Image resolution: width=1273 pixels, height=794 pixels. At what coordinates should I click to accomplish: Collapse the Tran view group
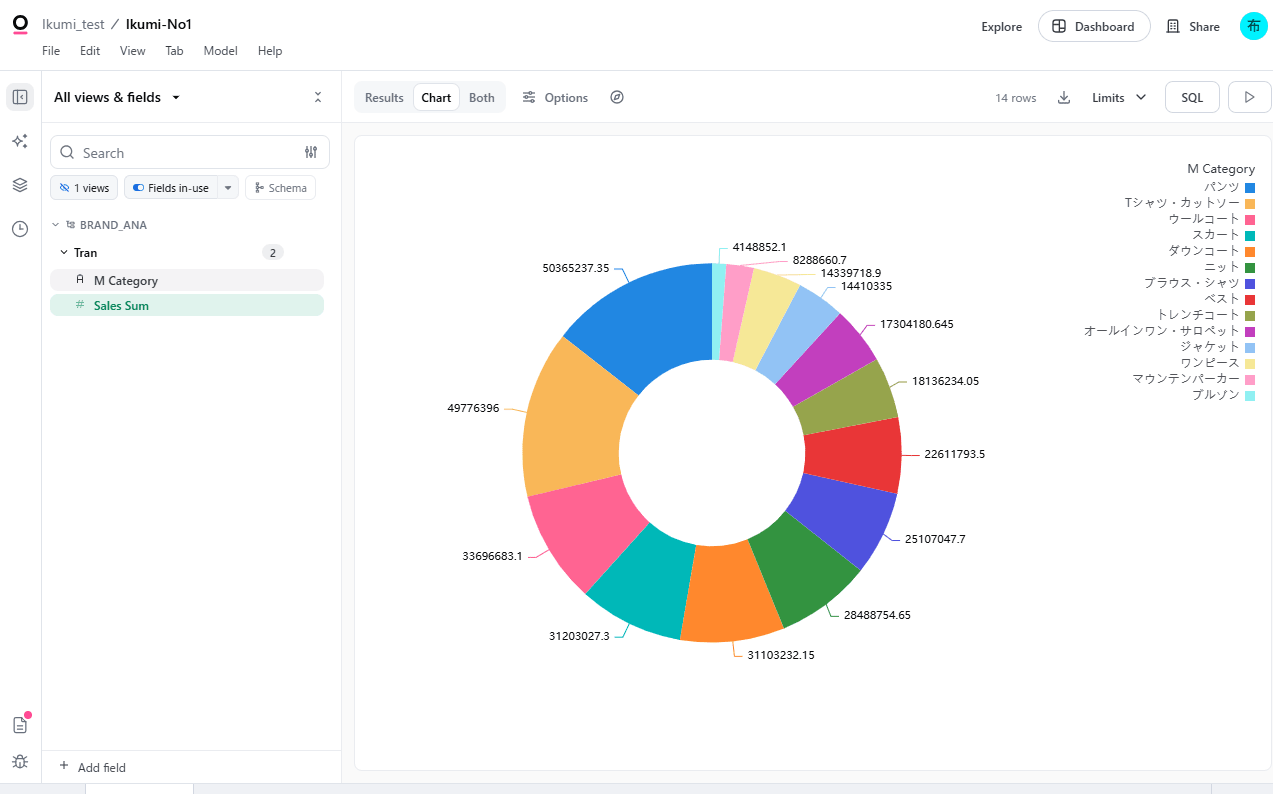pyautogui.click(x=64, y=253)
